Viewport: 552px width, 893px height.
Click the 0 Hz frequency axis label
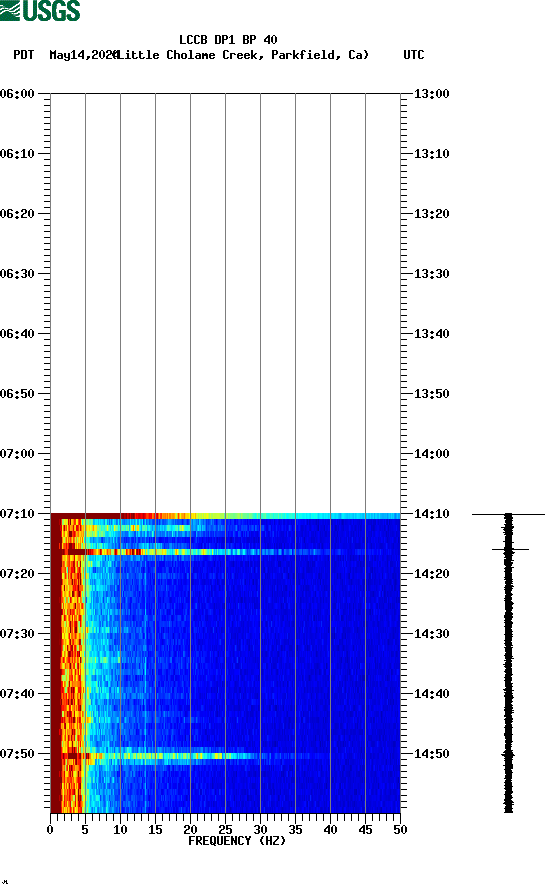coord(50,830)
